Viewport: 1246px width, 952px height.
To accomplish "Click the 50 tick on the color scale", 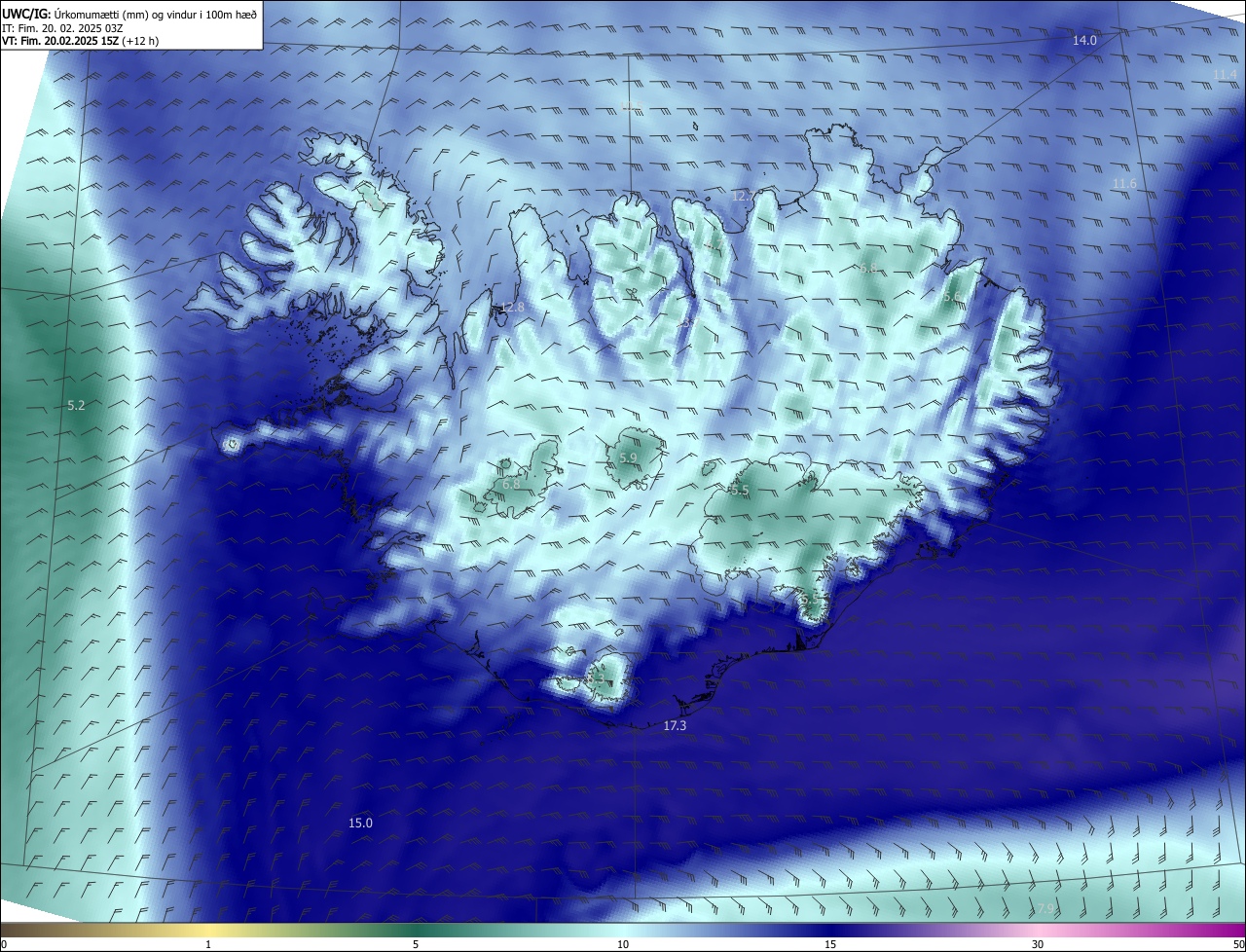I will [x=1238, y=944].
